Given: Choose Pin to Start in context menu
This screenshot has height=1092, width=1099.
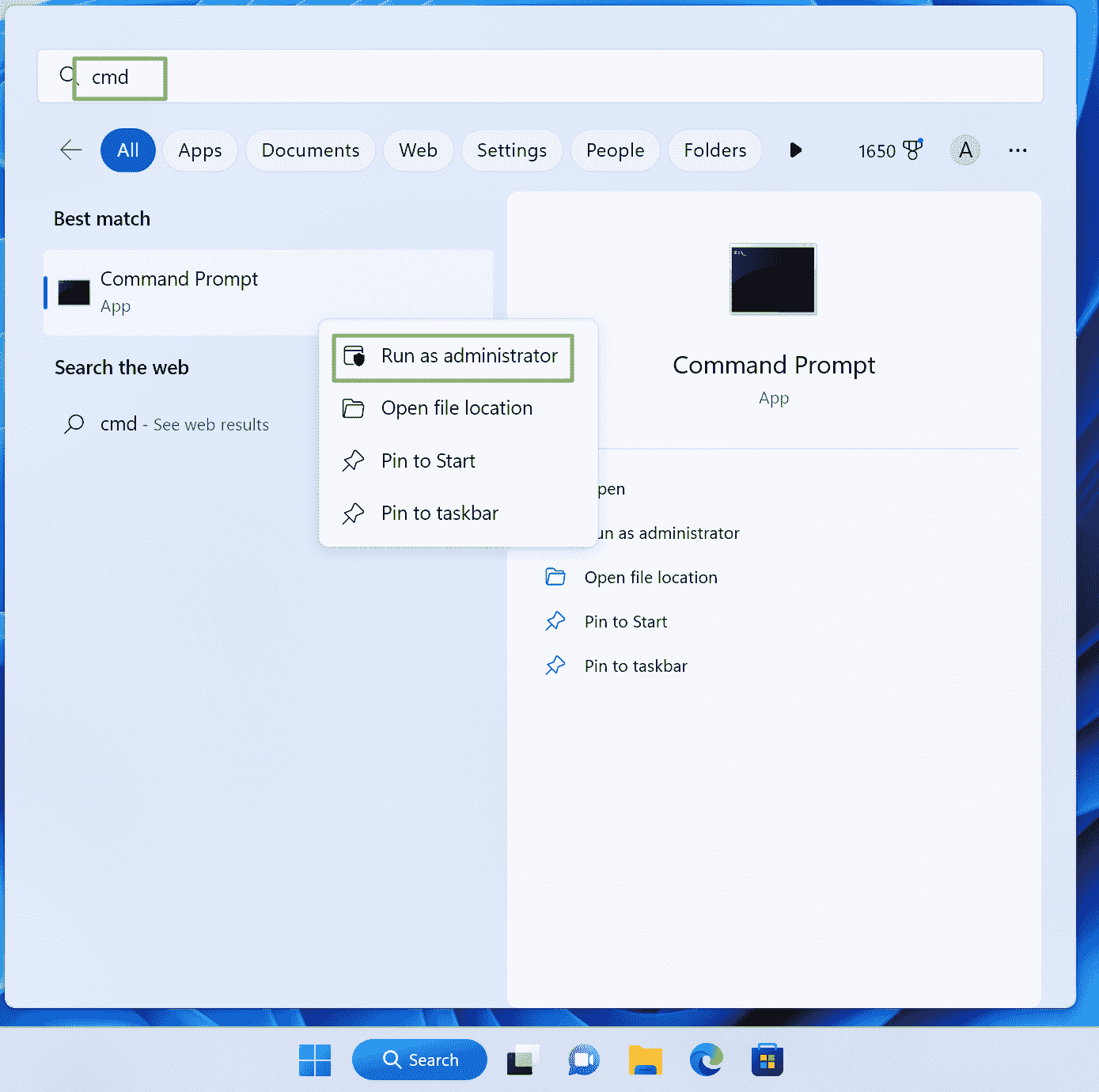Looking at the screenshot, I should click(x=458, y=461).
